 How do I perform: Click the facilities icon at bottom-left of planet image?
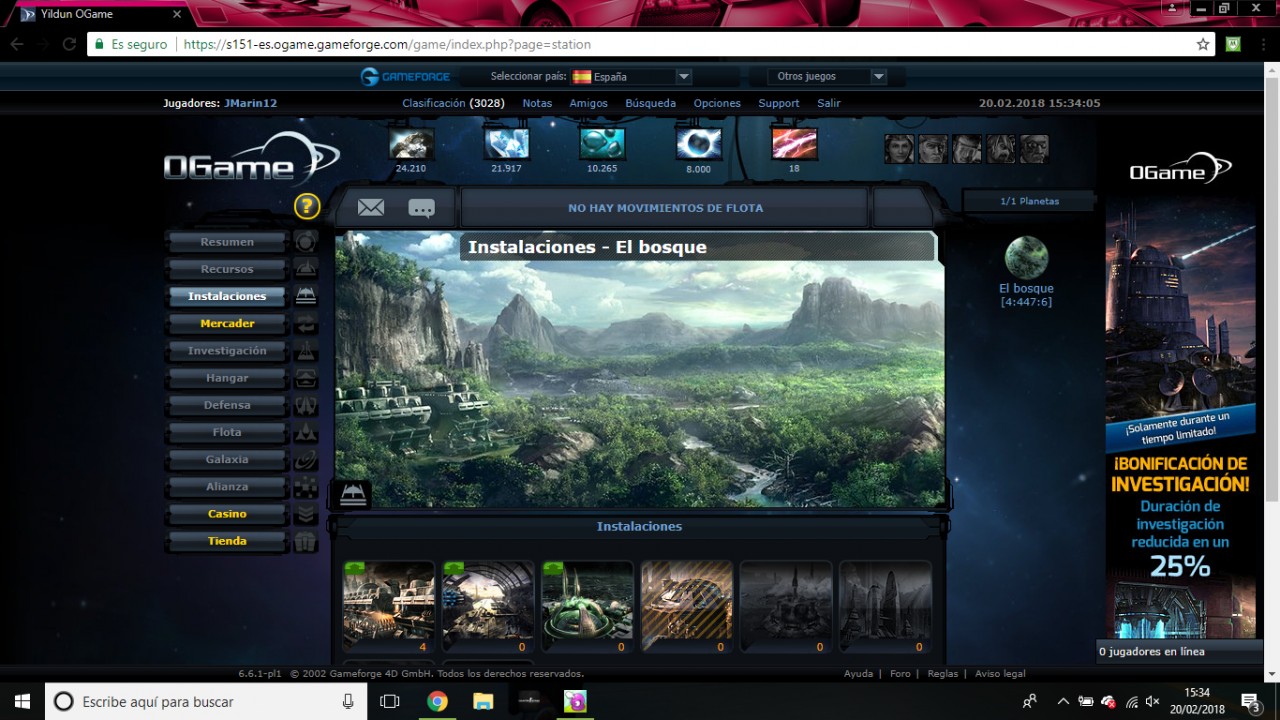[353, 493]
